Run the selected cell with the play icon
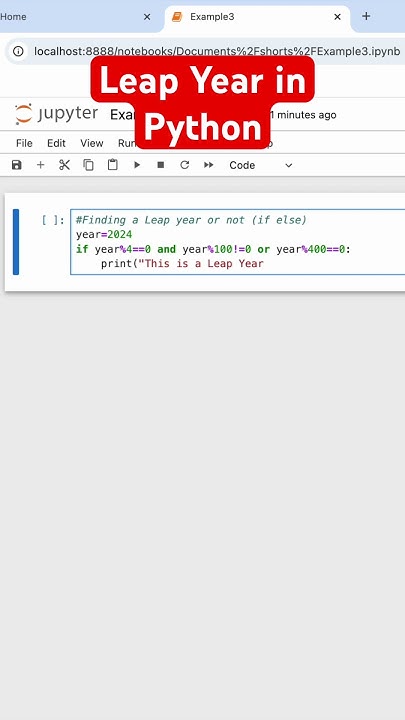405x720 pixels. pyautogui.click(x=137, y=165)
